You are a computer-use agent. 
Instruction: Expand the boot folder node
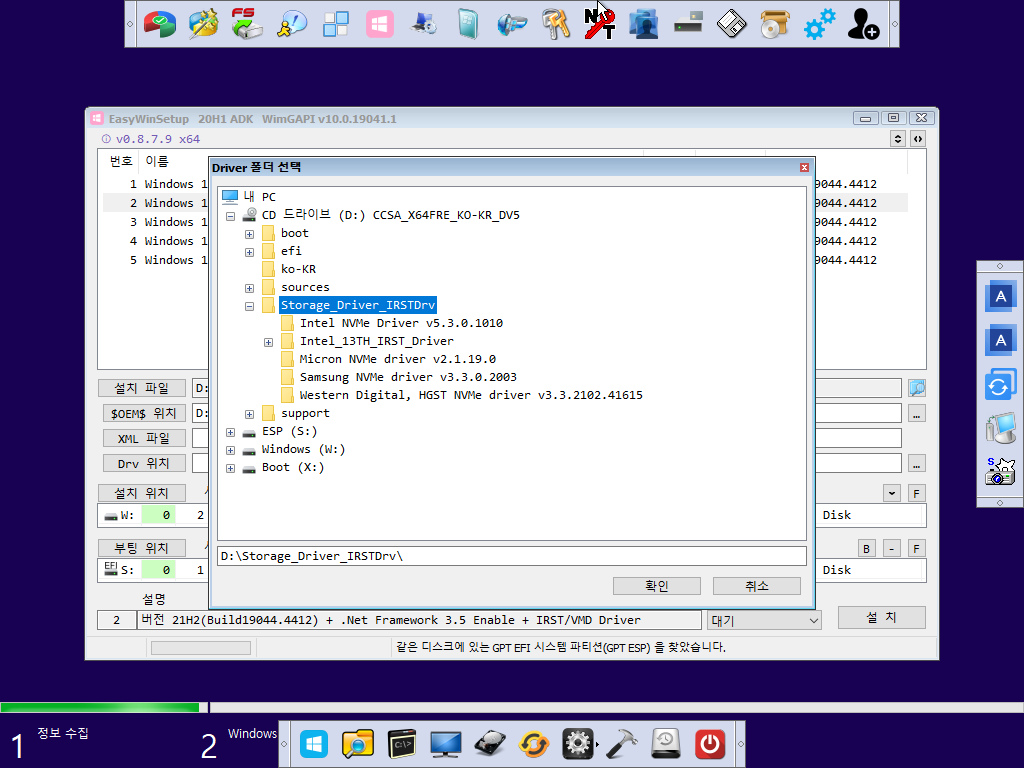pos(249,234)
